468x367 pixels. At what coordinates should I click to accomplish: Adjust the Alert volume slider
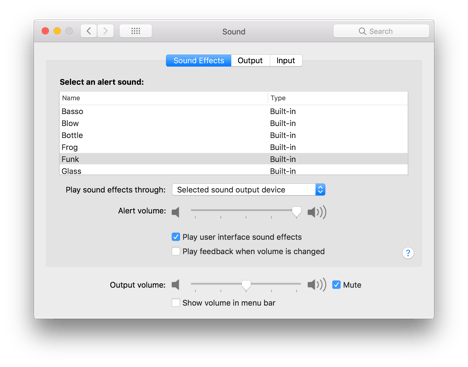[296, 211]
